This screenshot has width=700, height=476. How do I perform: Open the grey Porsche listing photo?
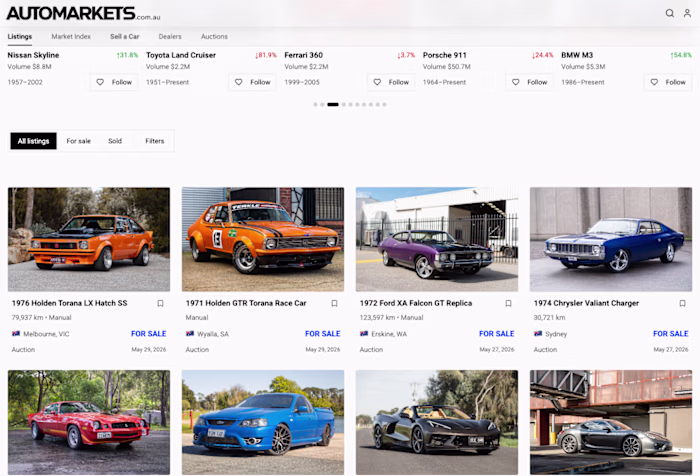click(x=611, y=422)
